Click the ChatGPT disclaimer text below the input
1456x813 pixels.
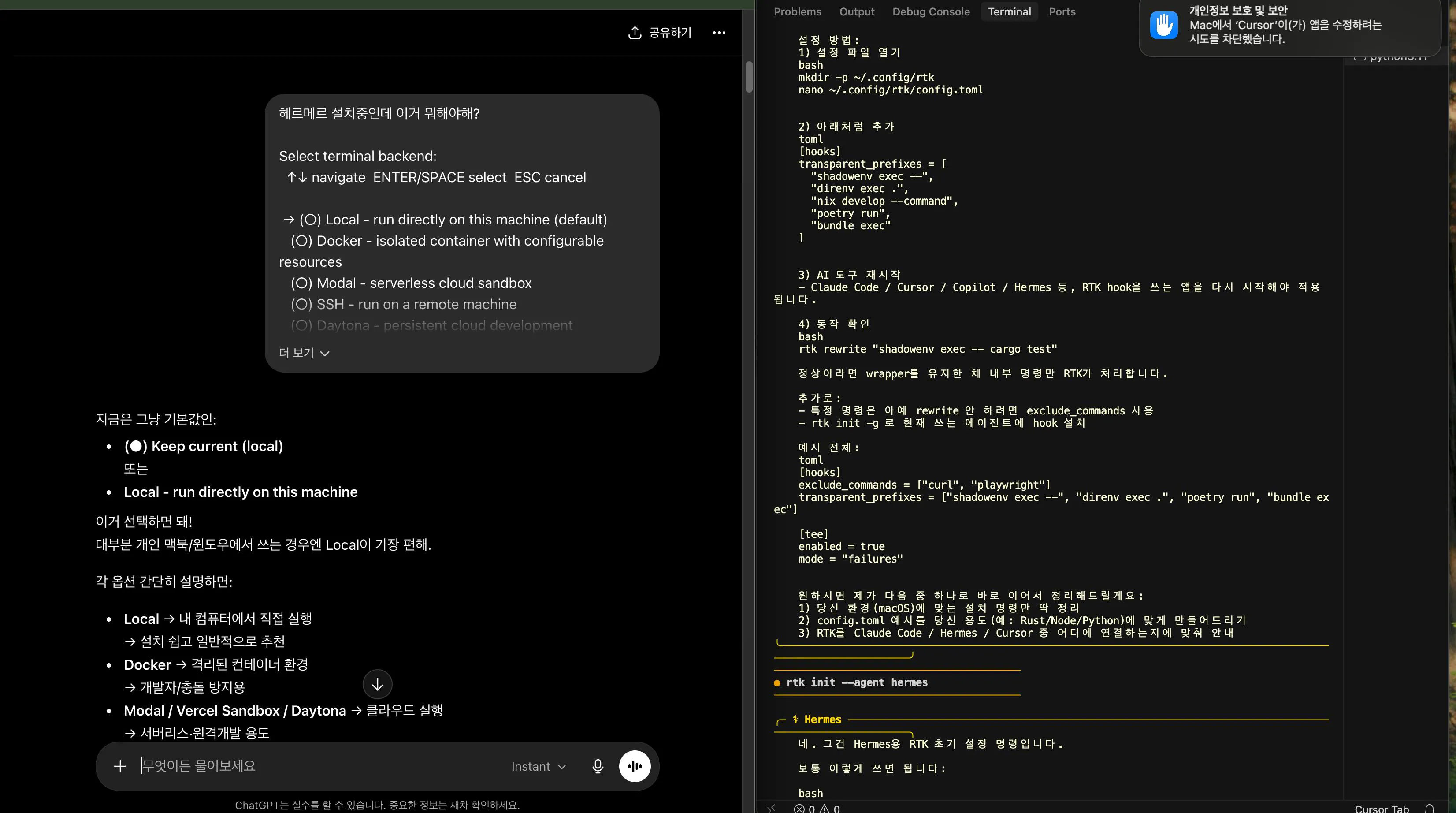point(377,805)
